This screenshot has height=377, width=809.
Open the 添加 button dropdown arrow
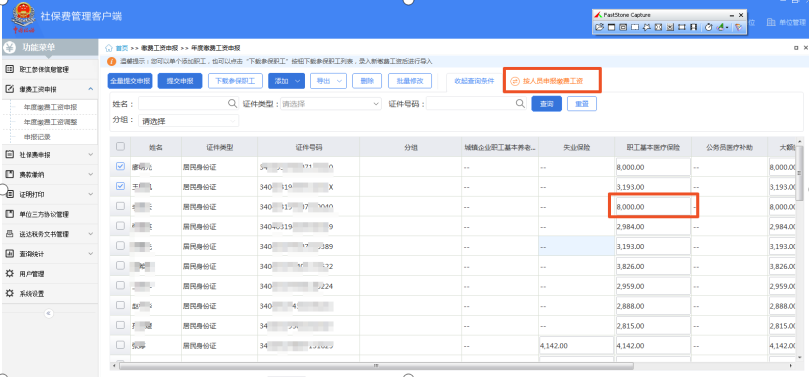click(298, 81)
